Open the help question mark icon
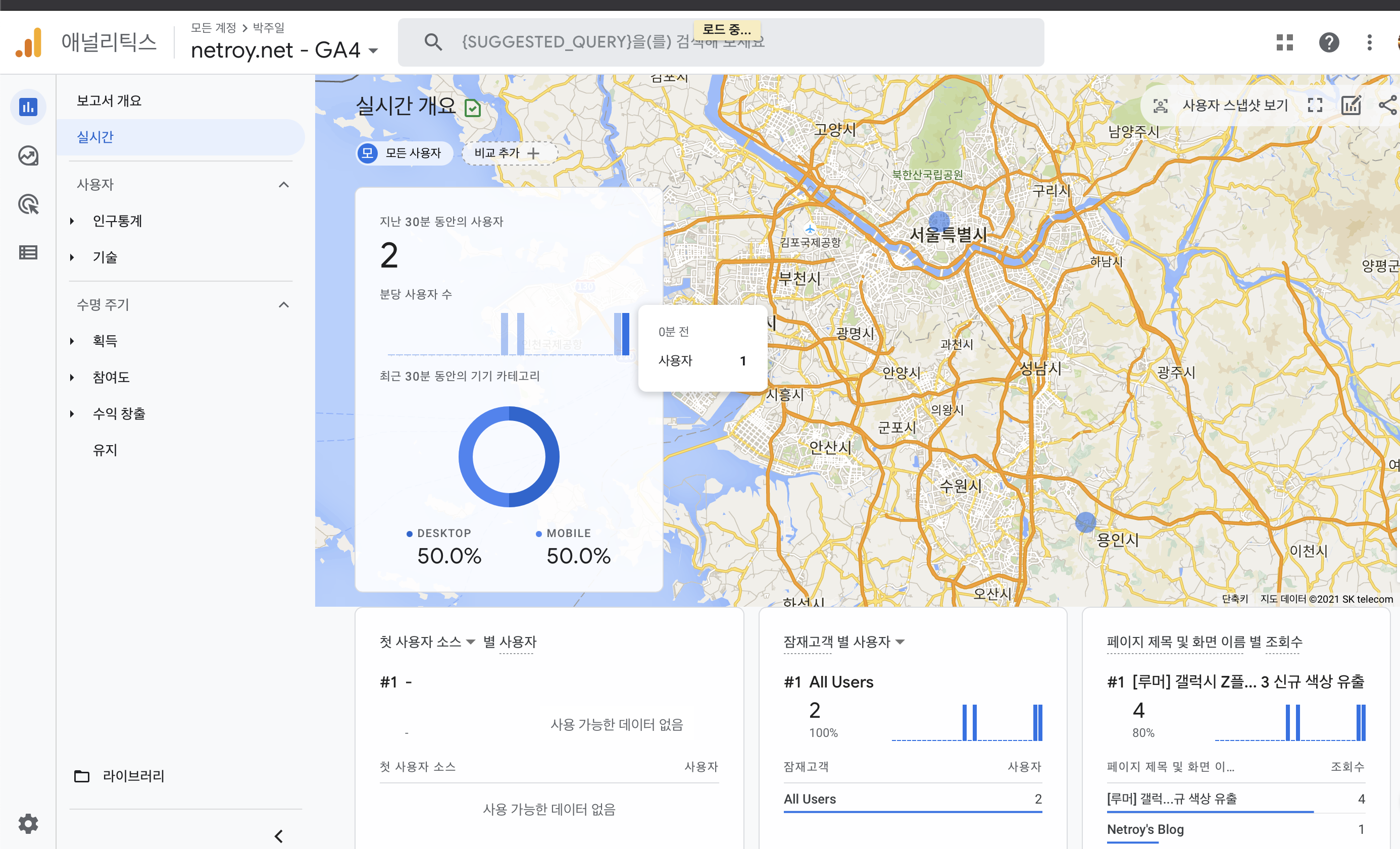 (1328, 42)
